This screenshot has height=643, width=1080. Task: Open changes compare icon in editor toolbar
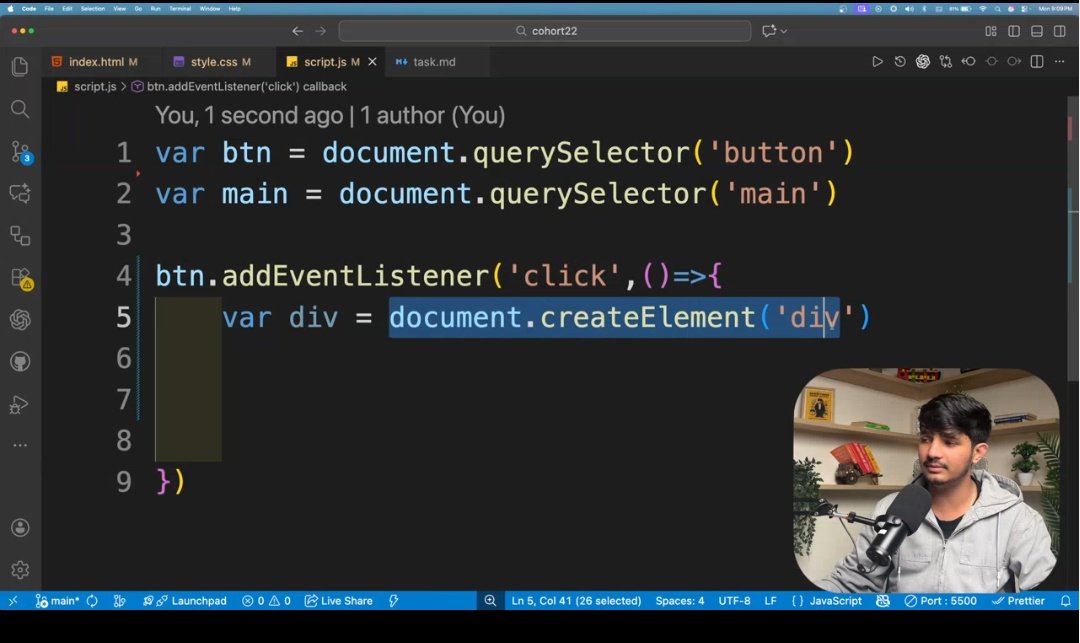[x=946, y=61]
